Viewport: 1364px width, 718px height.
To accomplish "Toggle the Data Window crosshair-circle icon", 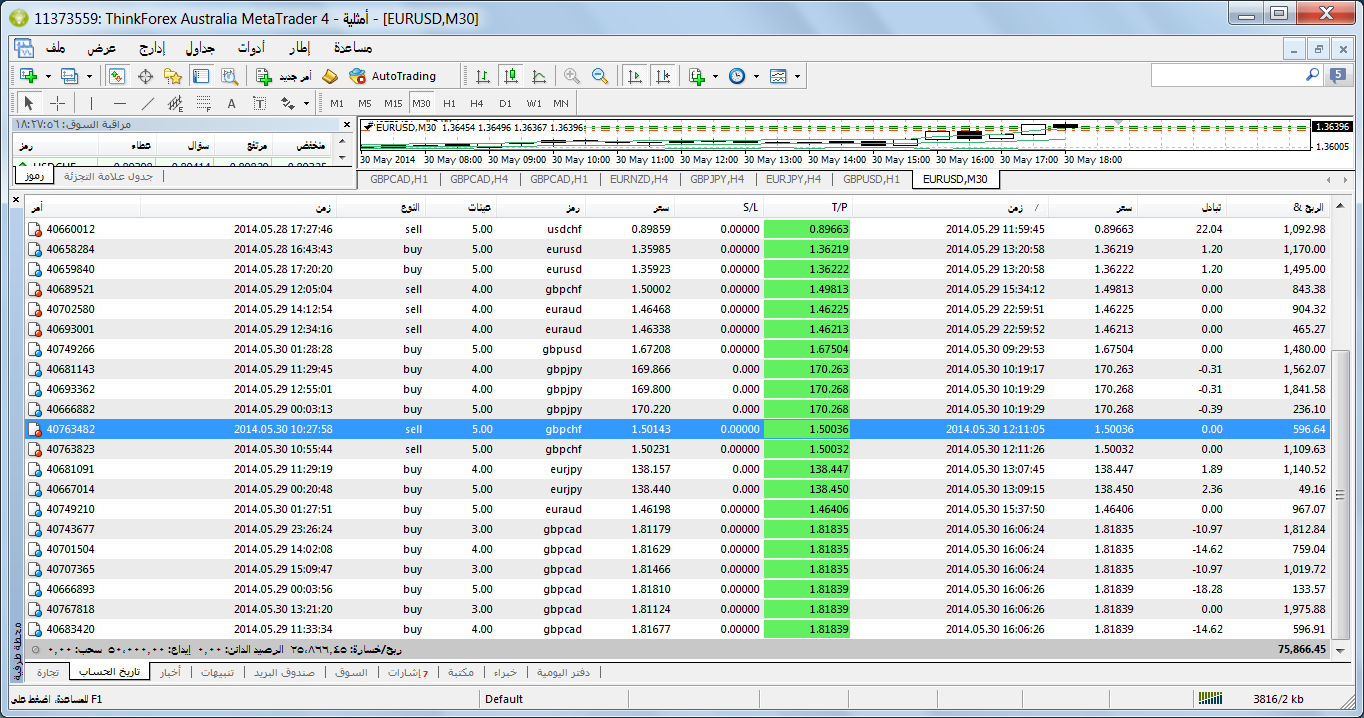I will tap(145, 76).
